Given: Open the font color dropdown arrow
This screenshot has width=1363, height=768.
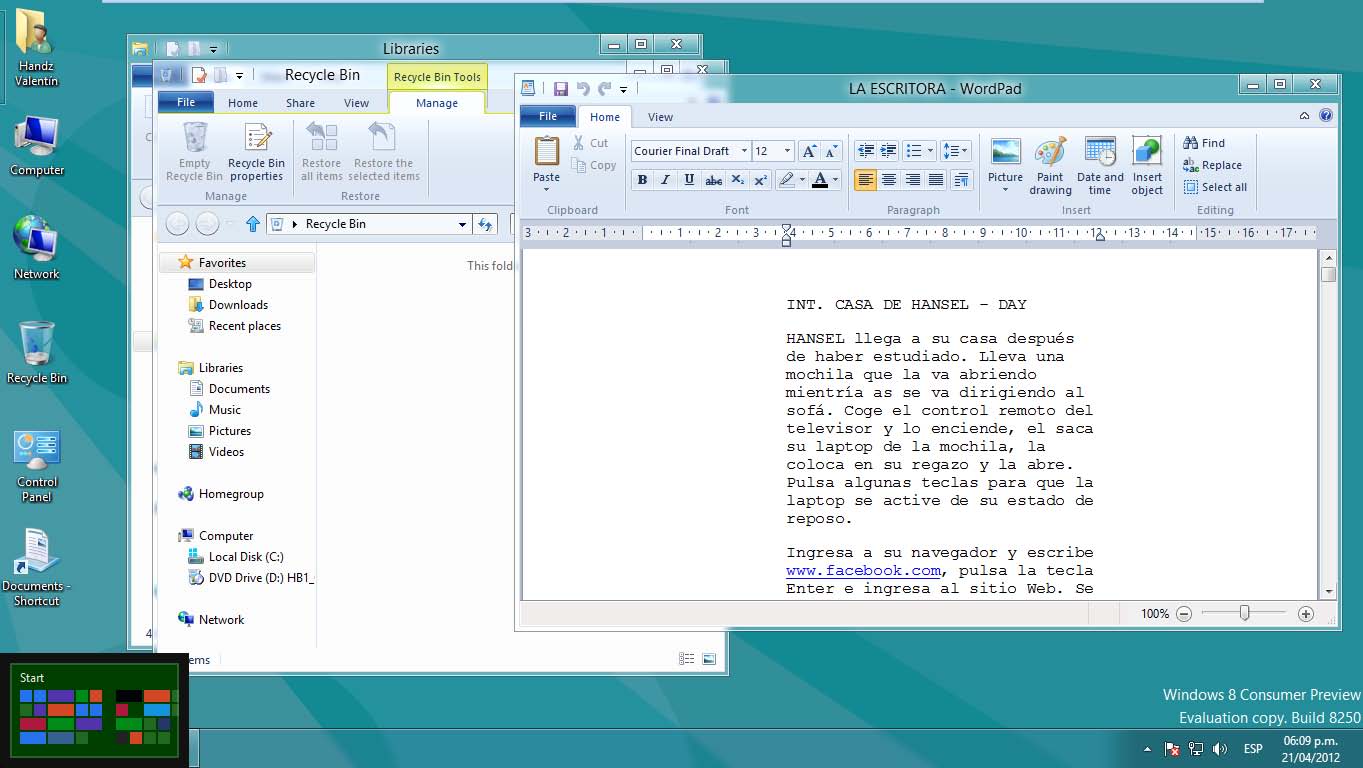Looking at the screenshot, I should (836, 180).
